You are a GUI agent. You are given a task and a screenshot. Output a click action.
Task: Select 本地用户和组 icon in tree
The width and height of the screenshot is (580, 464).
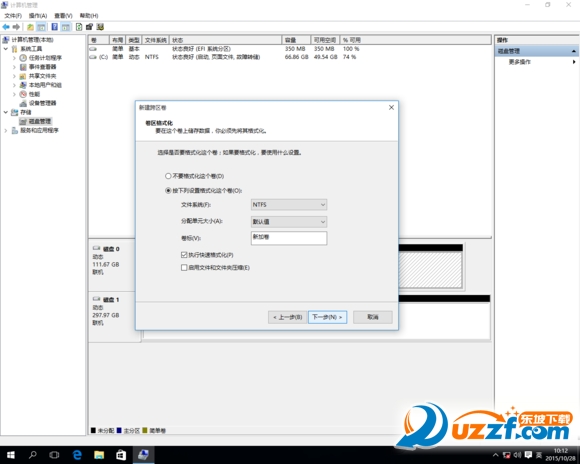pyautogui.click(x=23, y=85)
